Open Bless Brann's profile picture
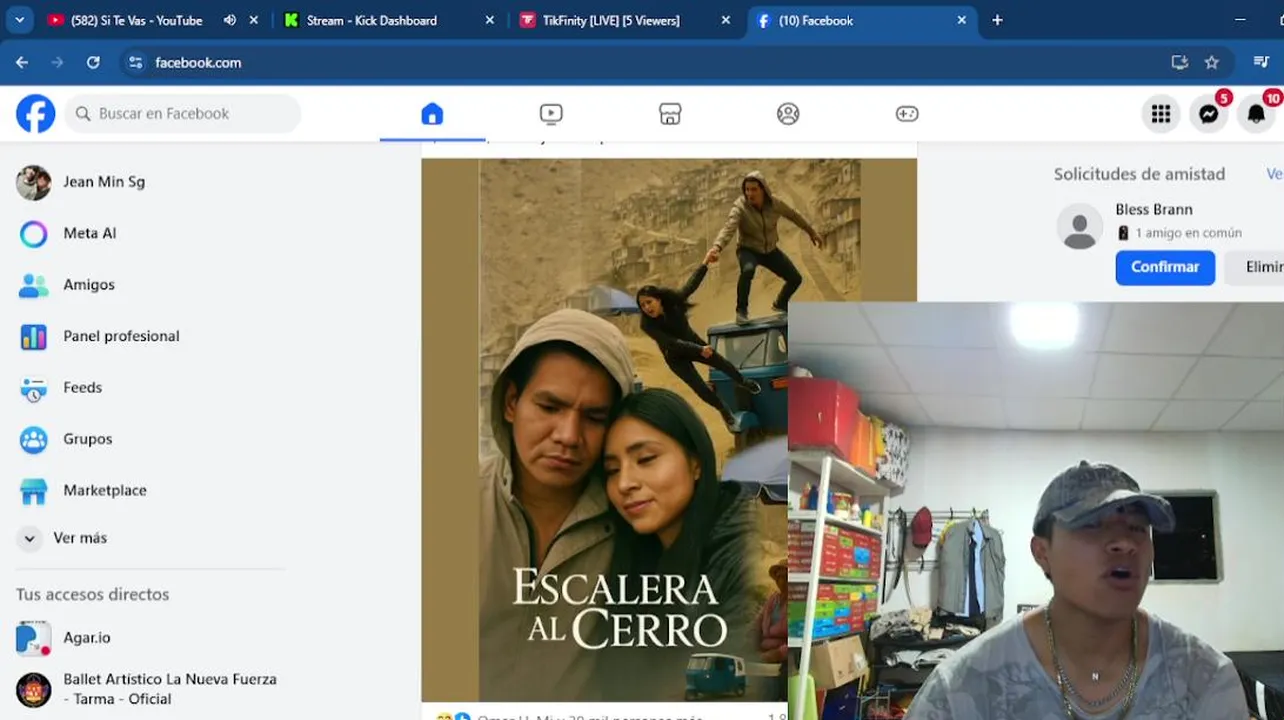This screenshot has height=720, width=1284. click(1080, 227)
